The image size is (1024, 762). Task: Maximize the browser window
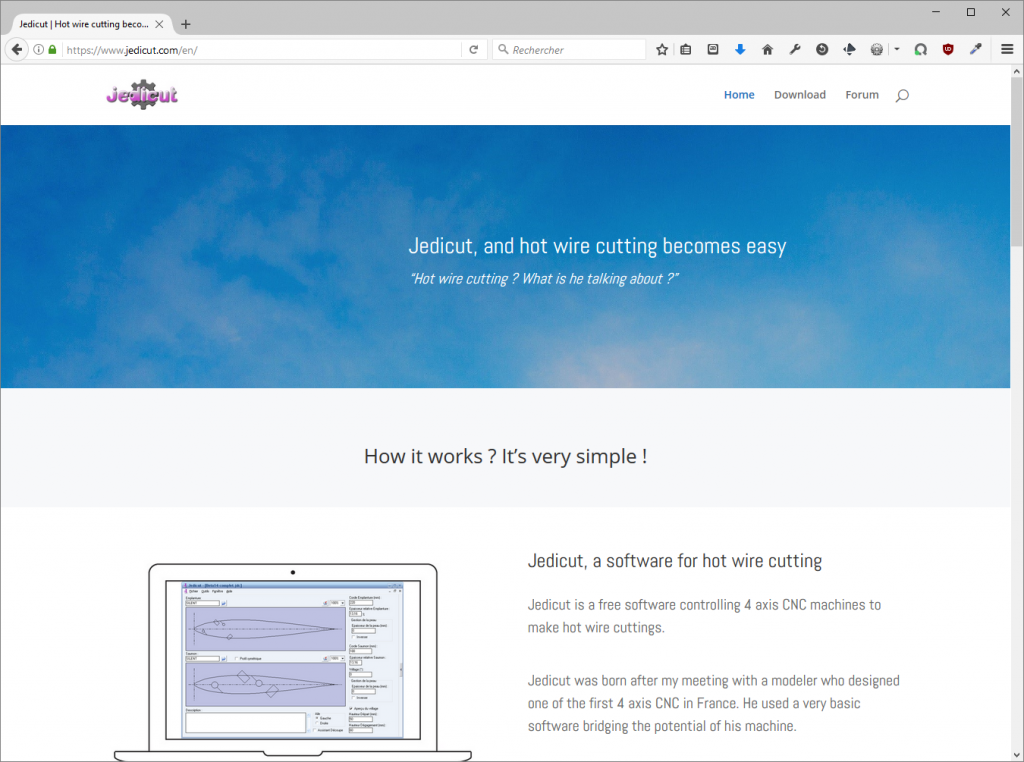(x=971, y=12)
